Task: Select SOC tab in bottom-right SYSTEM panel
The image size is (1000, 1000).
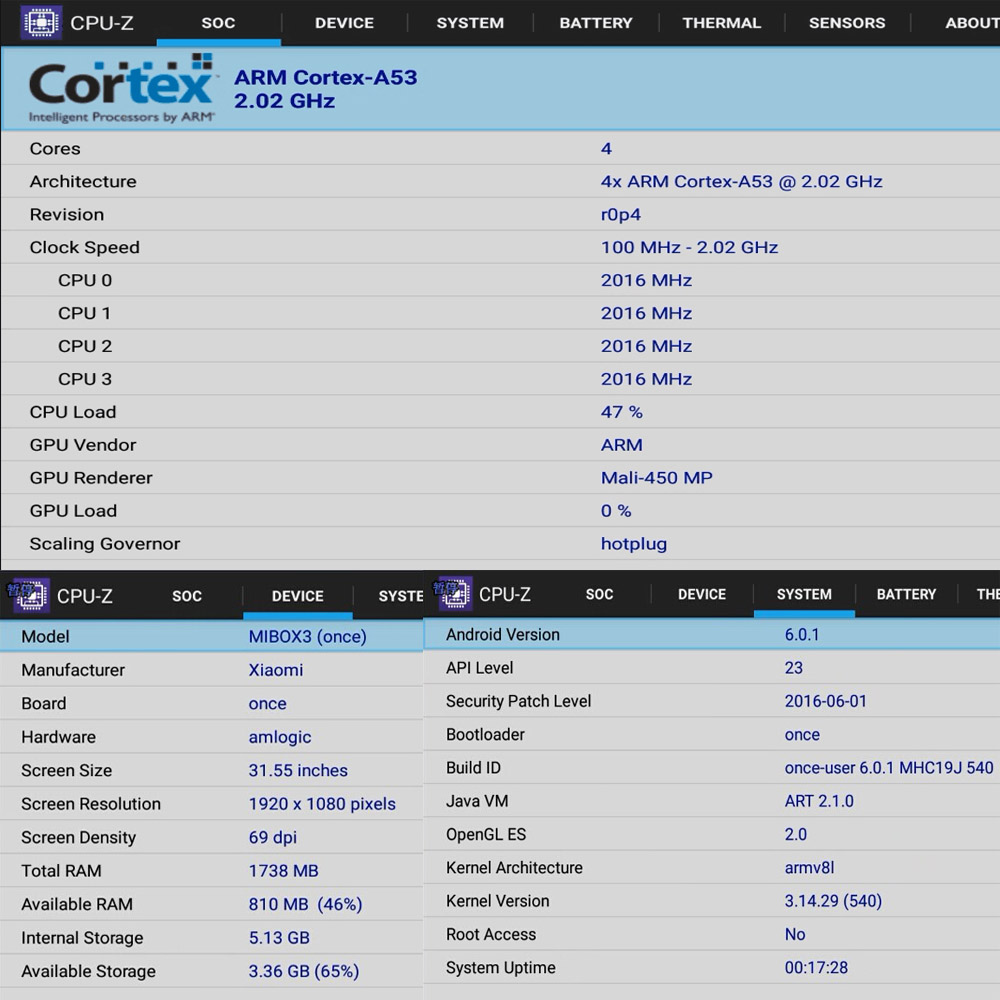Action: [x=599, y=594]
